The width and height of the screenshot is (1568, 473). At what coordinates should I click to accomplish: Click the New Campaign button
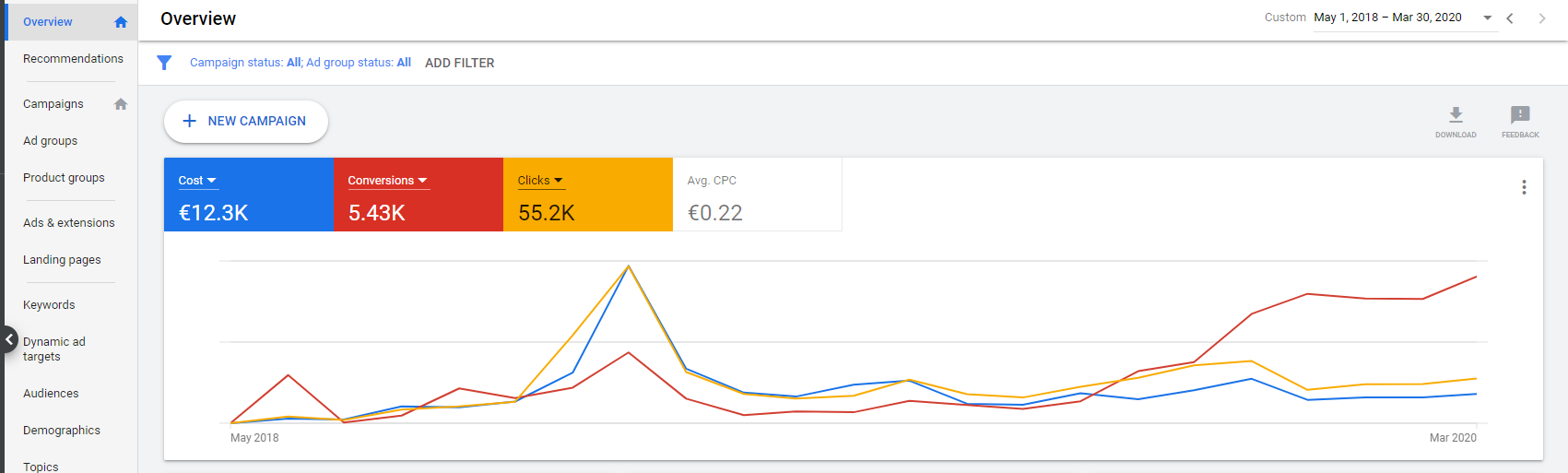pyautogui.click(x=246, y=122)
